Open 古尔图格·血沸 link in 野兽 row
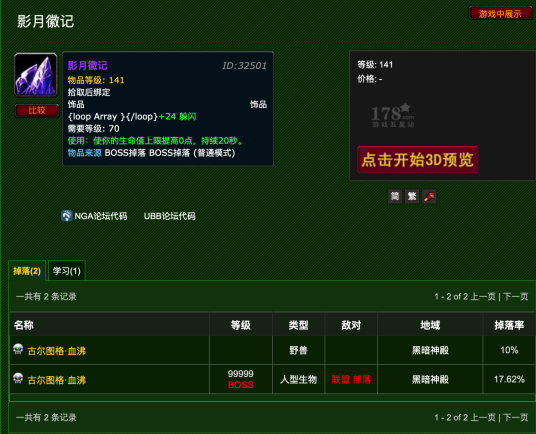The height and width of the screenshot is (434, 536). coord(56,351)
